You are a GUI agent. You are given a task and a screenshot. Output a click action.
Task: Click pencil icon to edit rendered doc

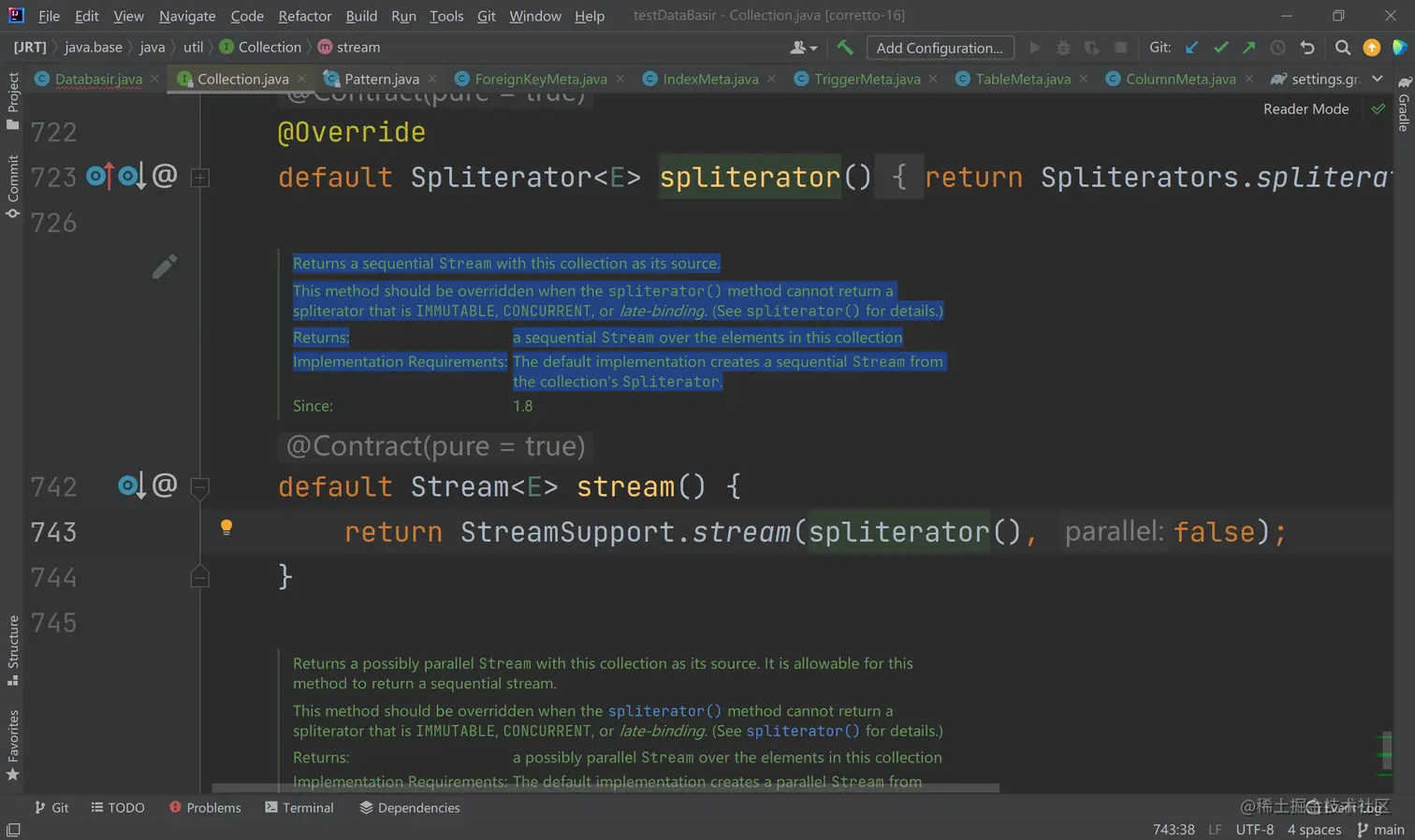pyautogui.click(x=164, y=268)
